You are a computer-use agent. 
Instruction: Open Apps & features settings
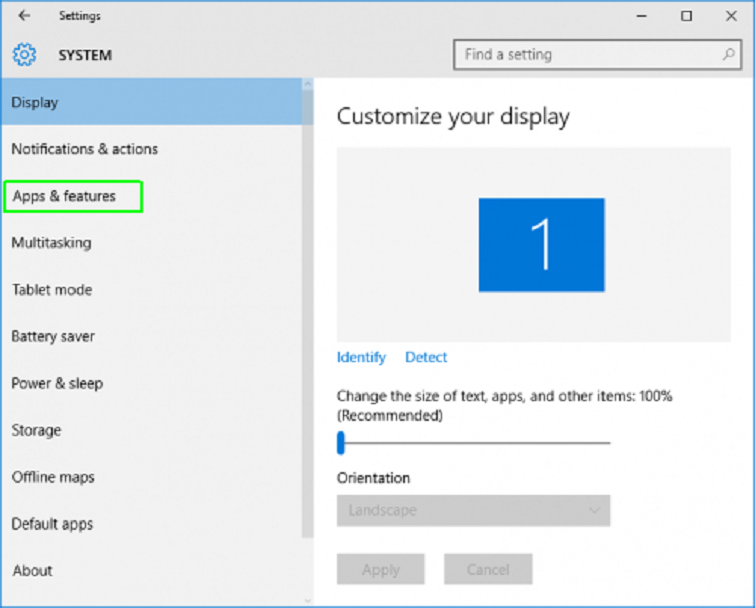coord(65,196)
